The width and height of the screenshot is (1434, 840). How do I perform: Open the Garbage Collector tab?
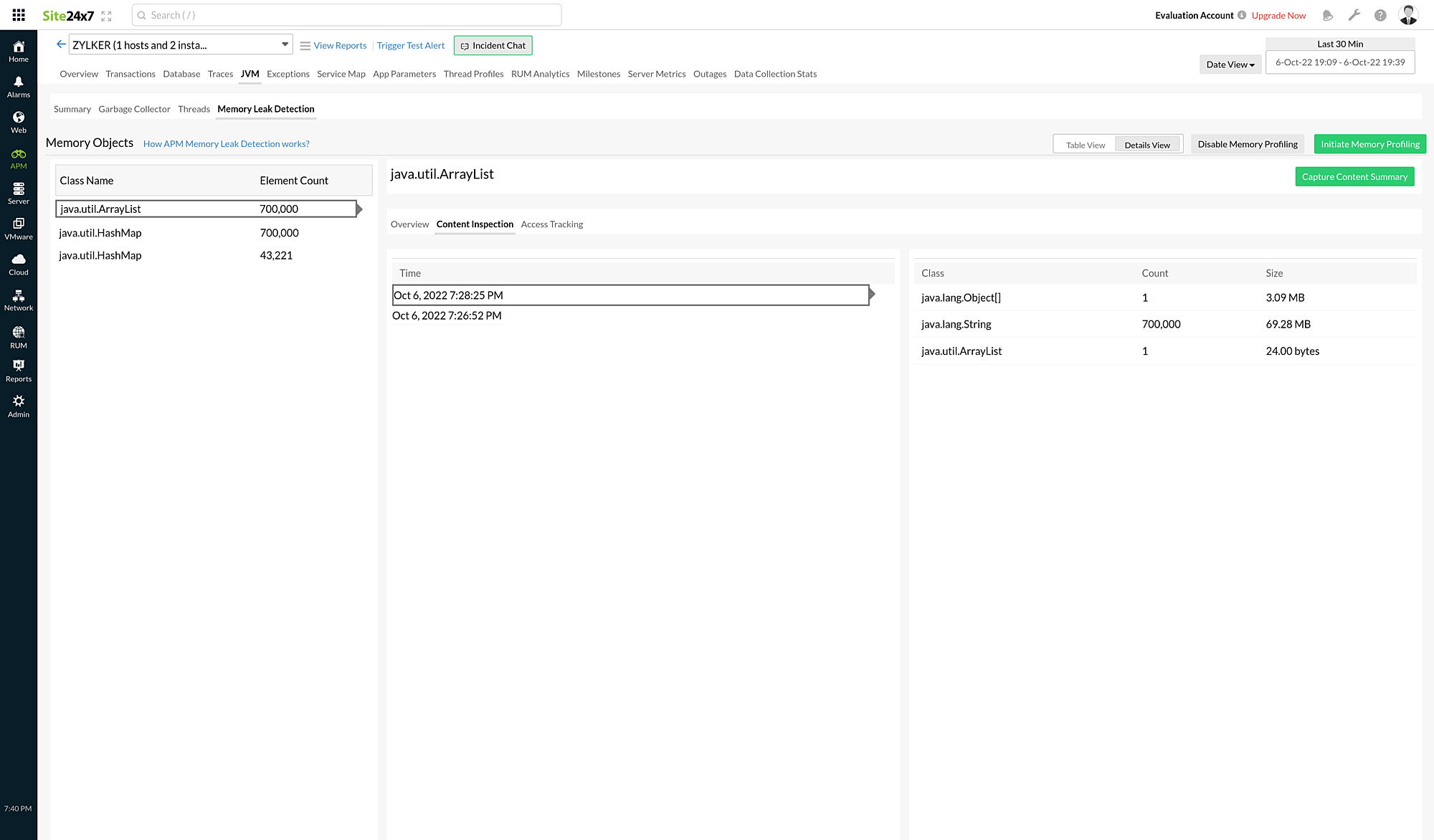134,109
